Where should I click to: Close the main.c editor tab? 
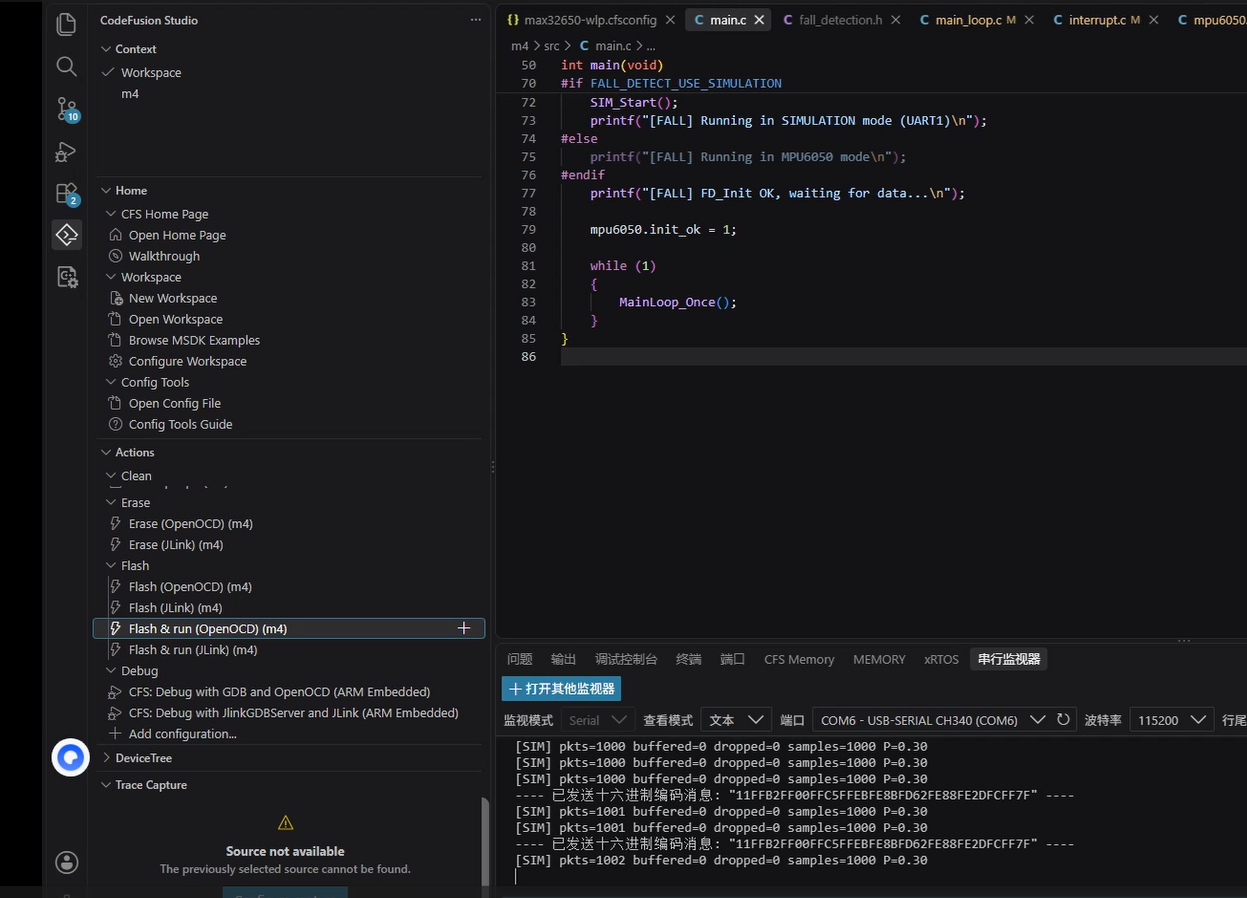759,20
